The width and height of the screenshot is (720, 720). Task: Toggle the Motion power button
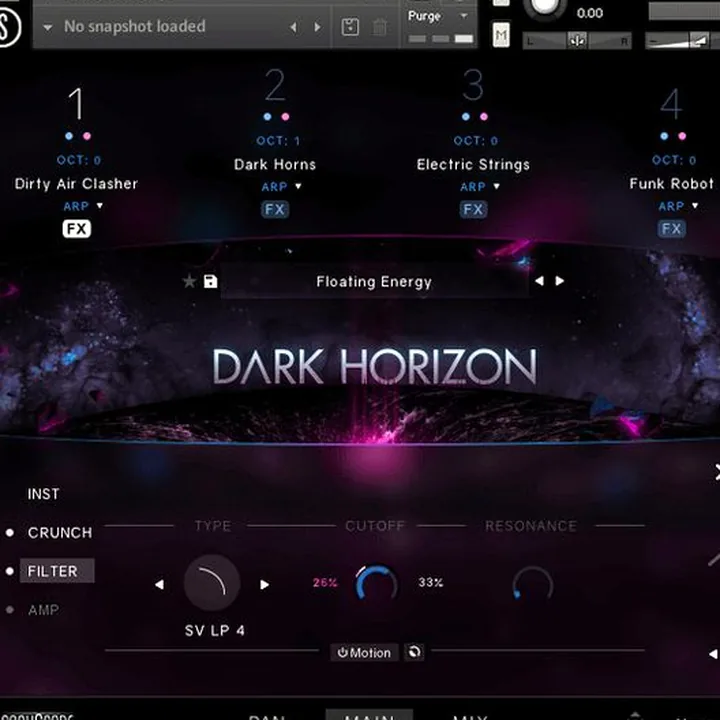(364, 652)
